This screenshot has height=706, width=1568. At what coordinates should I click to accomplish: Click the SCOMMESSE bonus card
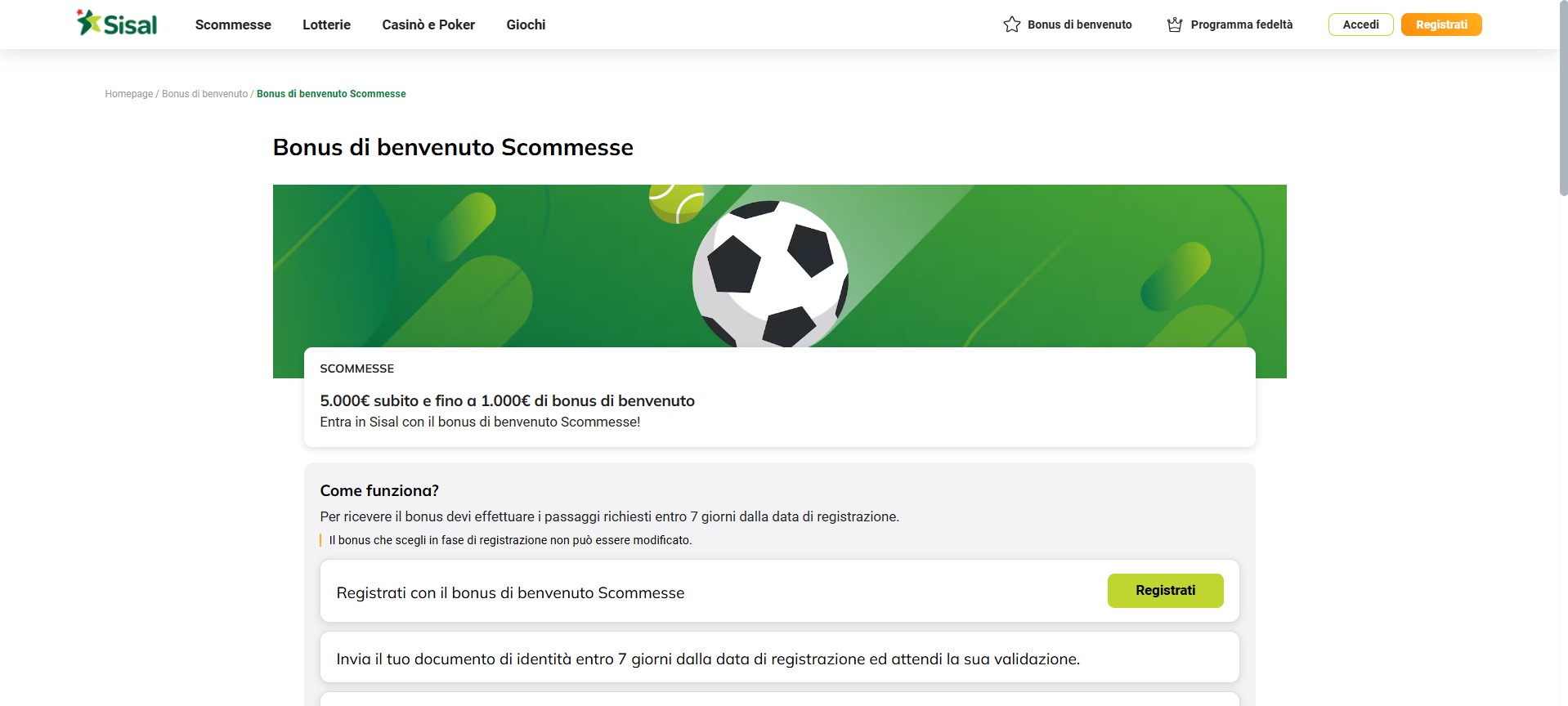(778, 398)
